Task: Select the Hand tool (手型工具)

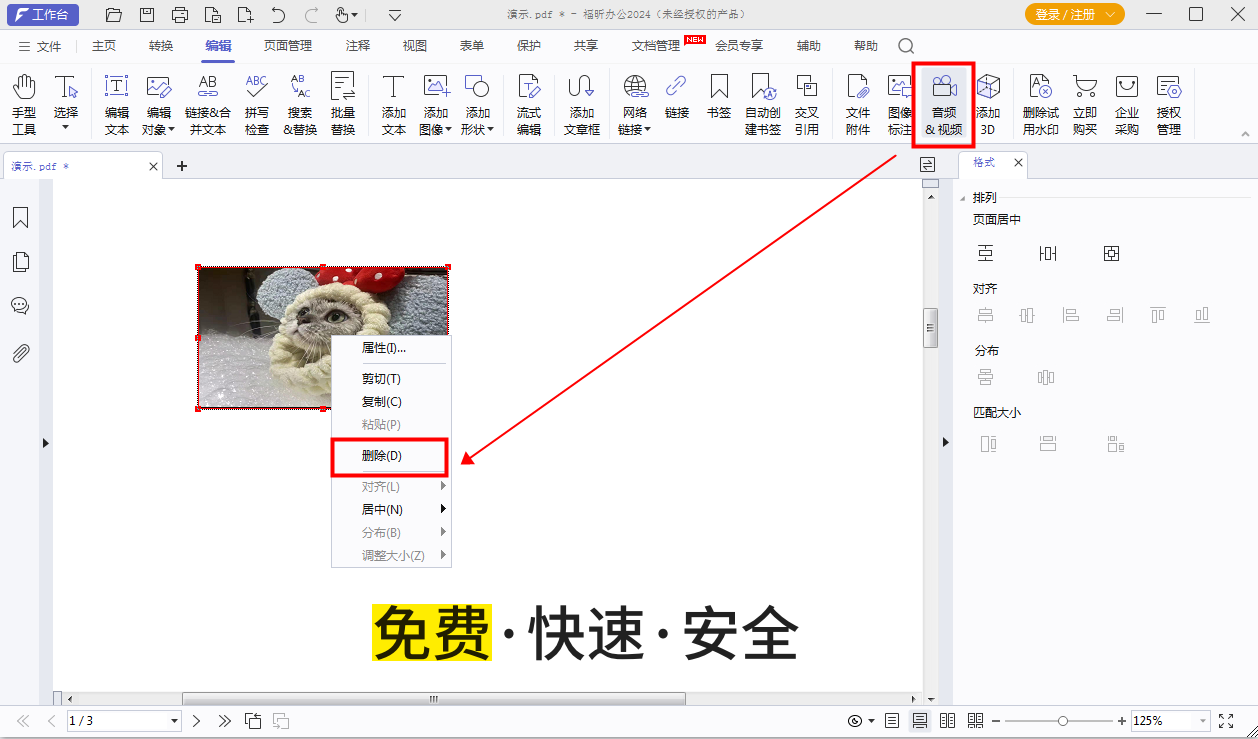Action: [24, 103]
